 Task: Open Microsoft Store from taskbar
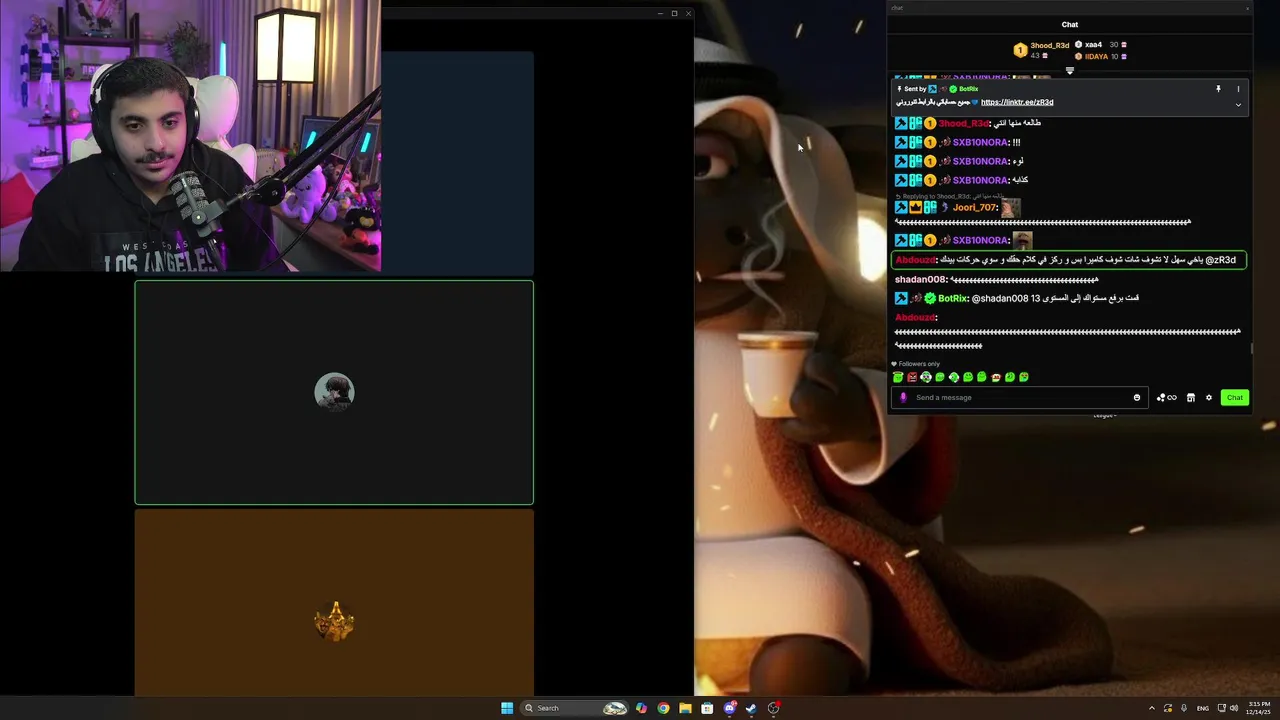707,708
